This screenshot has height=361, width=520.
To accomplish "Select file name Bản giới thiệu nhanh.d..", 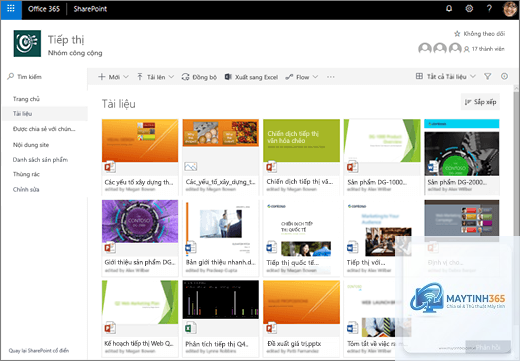I will (x=221, y=262).
